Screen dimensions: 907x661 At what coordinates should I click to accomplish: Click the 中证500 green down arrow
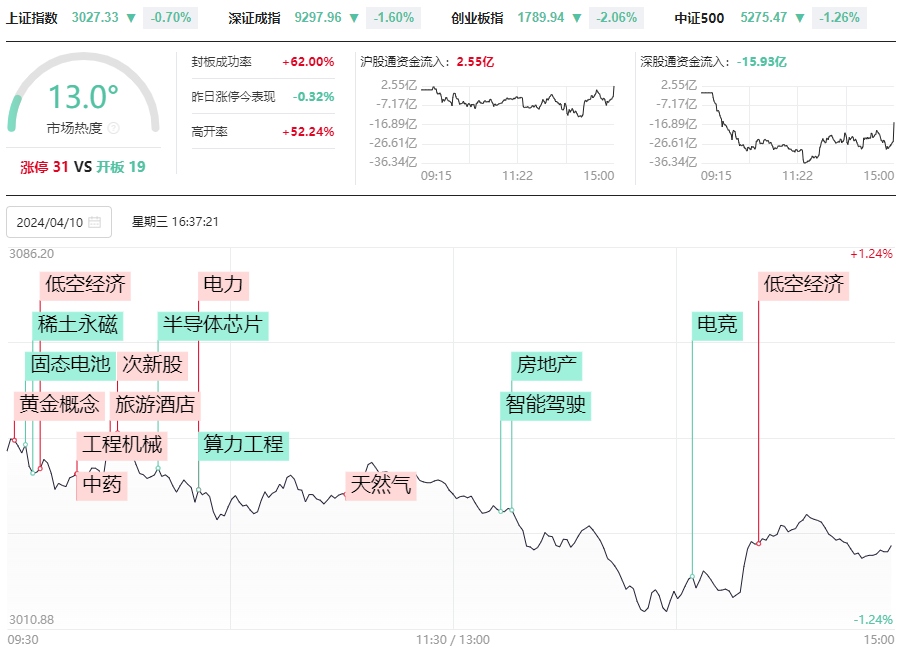[x=800, y=19]
